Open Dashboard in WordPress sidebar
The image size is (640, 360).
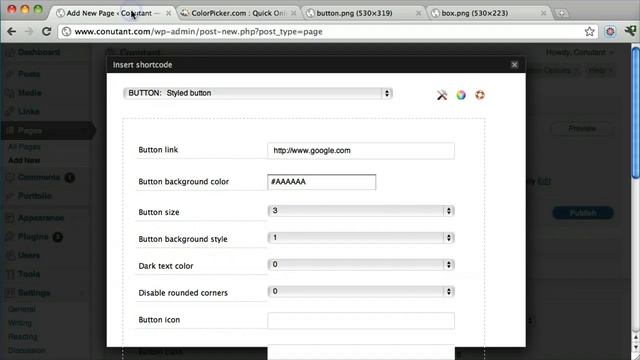39,52
